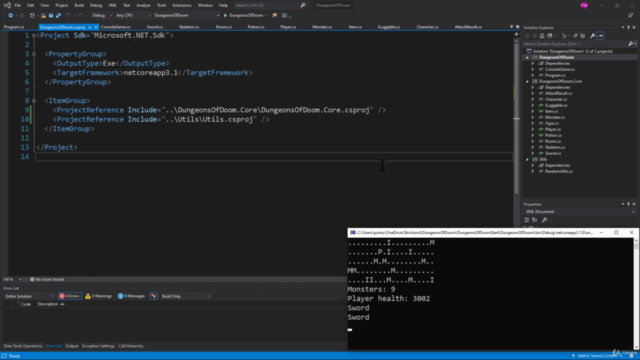
Task: Open the Debug configuration dropdown
Action: (x=102, y=16)
